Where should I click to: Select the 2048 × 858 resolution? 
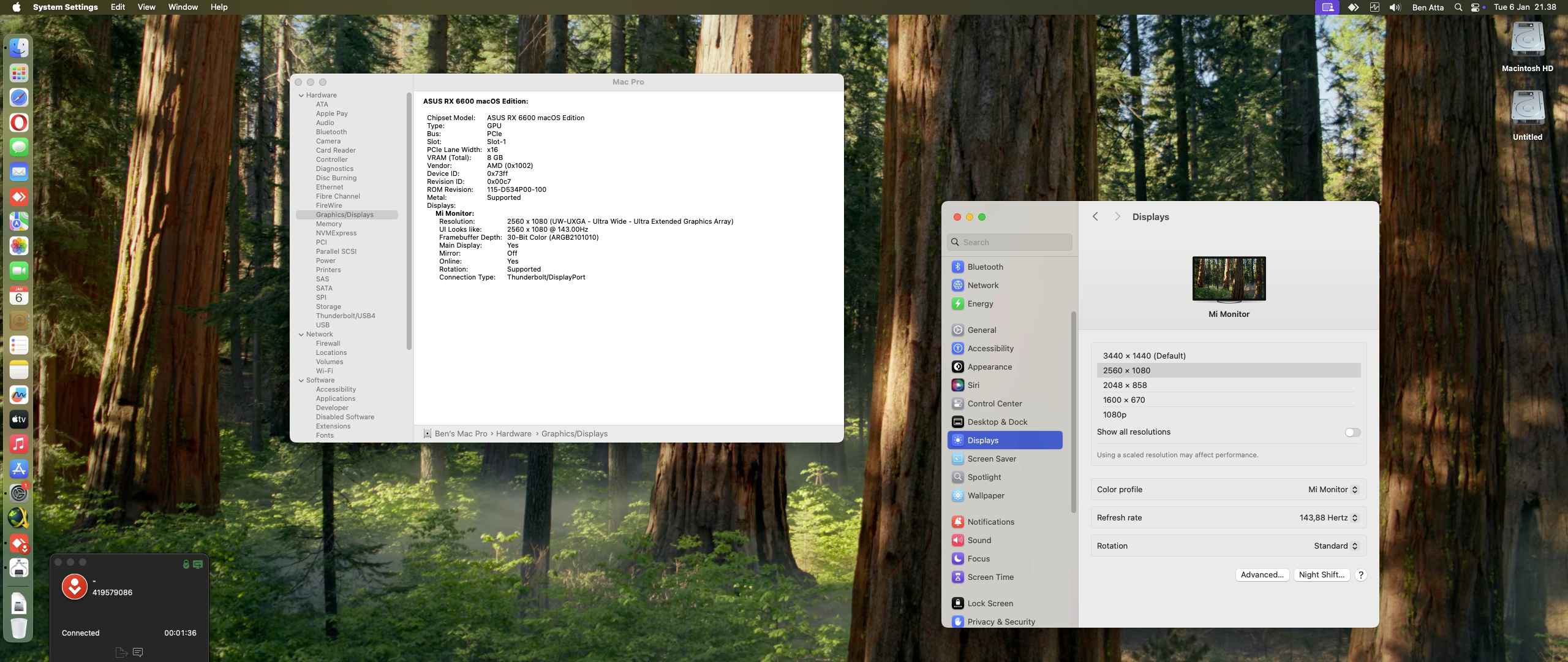pos(1229,385)
